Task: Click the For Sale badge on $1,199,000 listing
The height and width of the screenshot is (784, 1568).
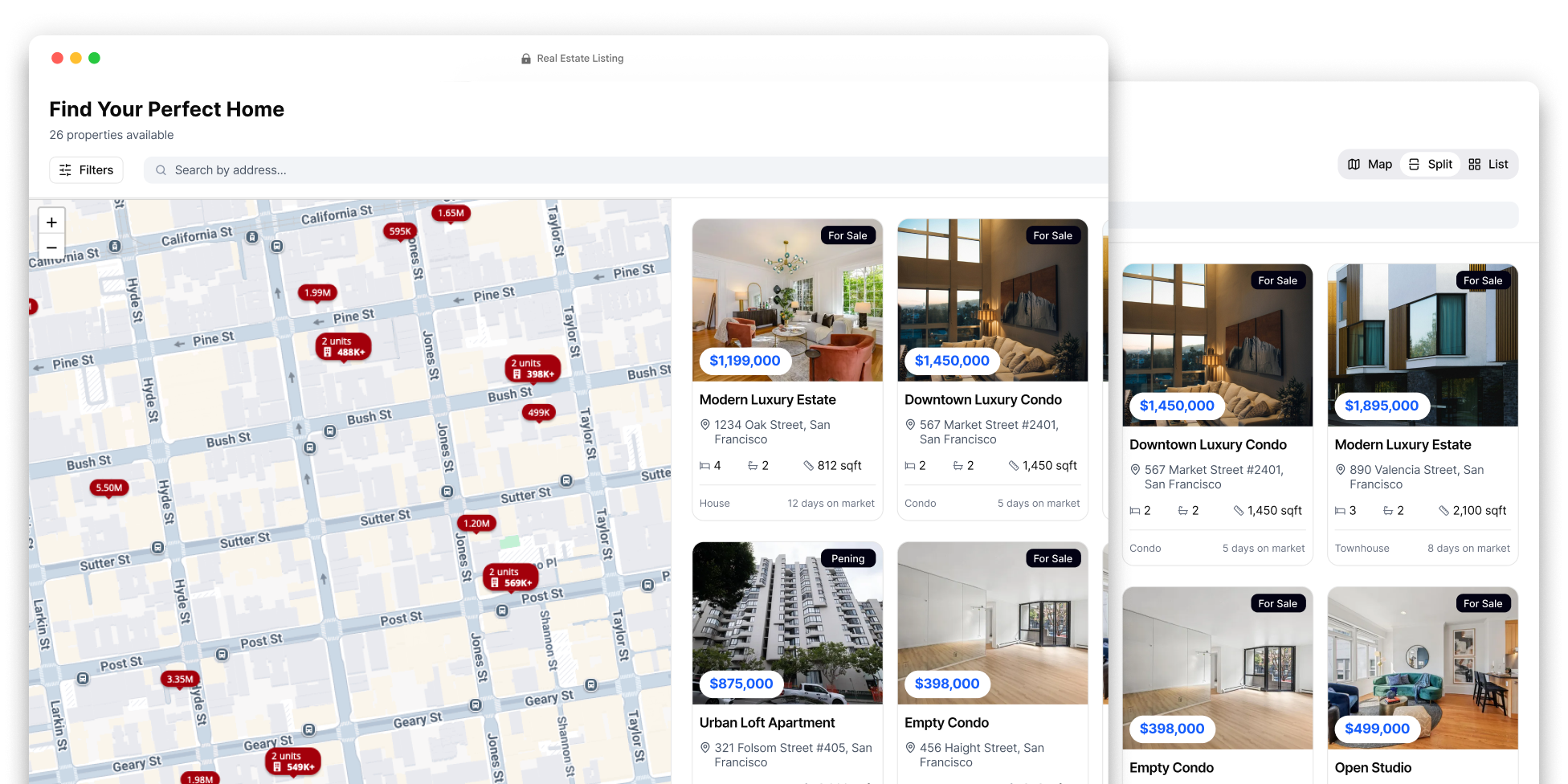Action: [847, 236]
